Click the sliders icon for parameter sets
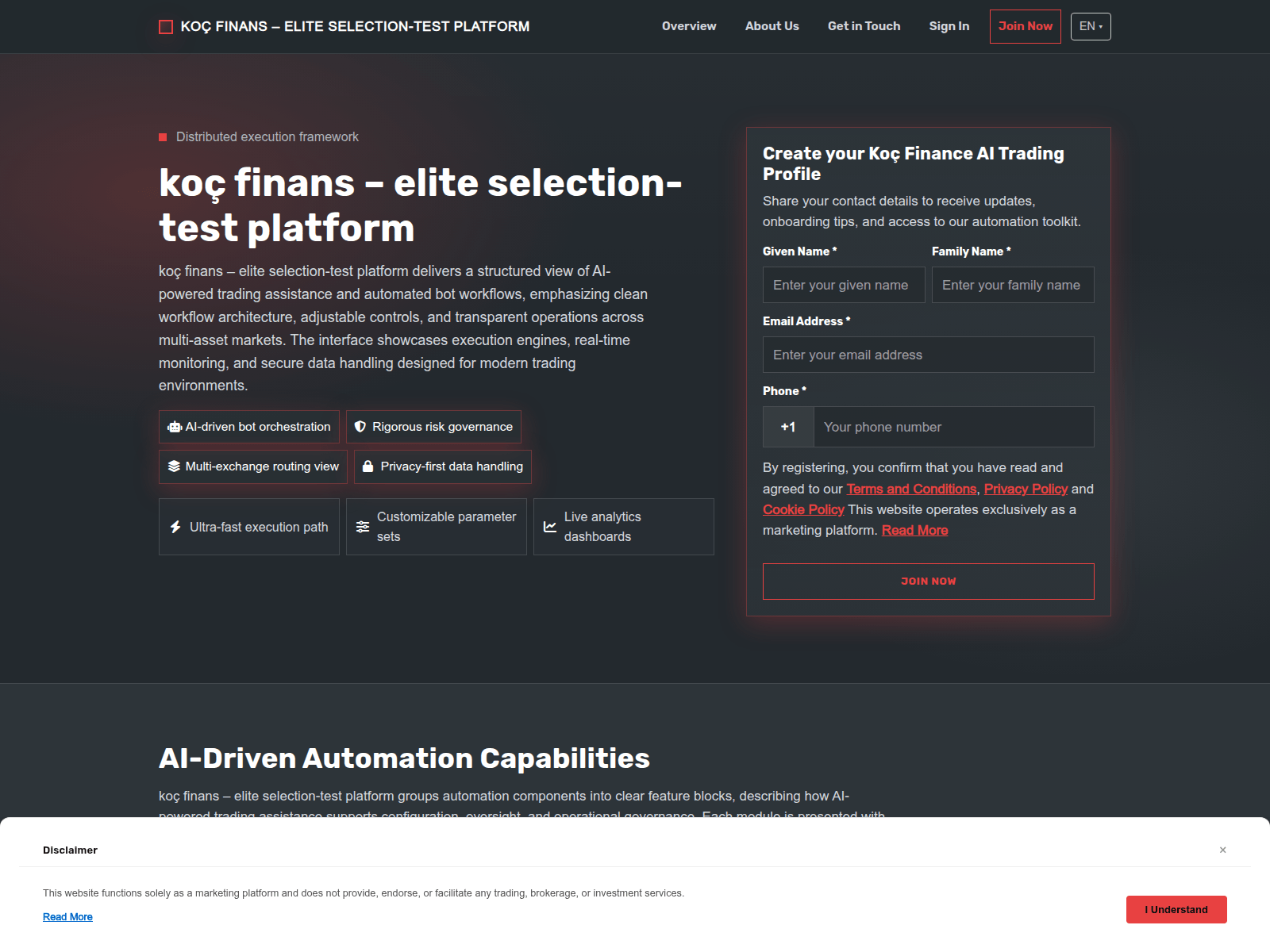Screen dimensions: 1270x952 click(363, 527)
